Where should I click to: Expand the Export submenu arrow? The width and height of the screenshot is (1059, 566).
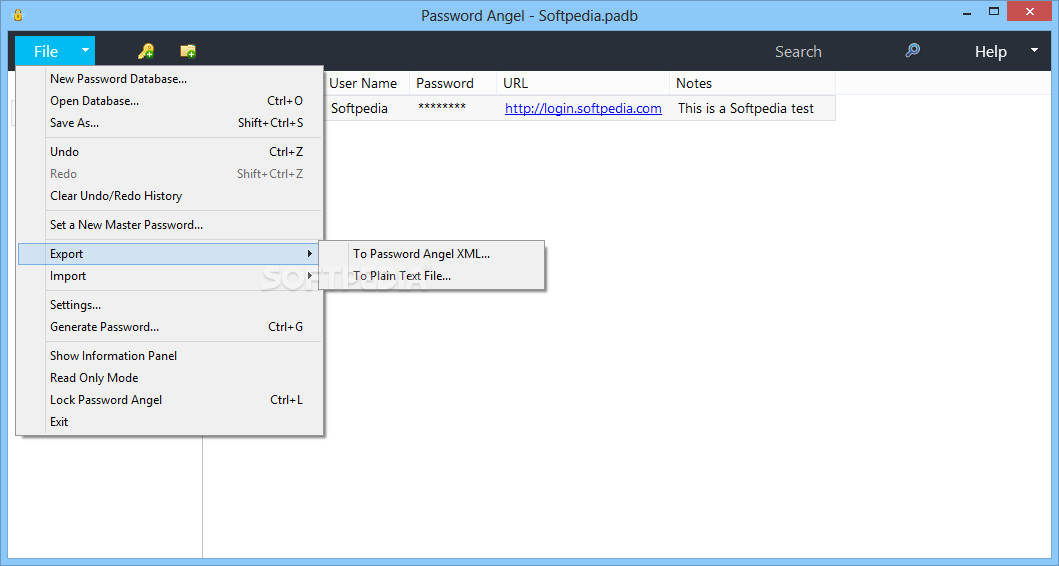[x=309, y=254]
